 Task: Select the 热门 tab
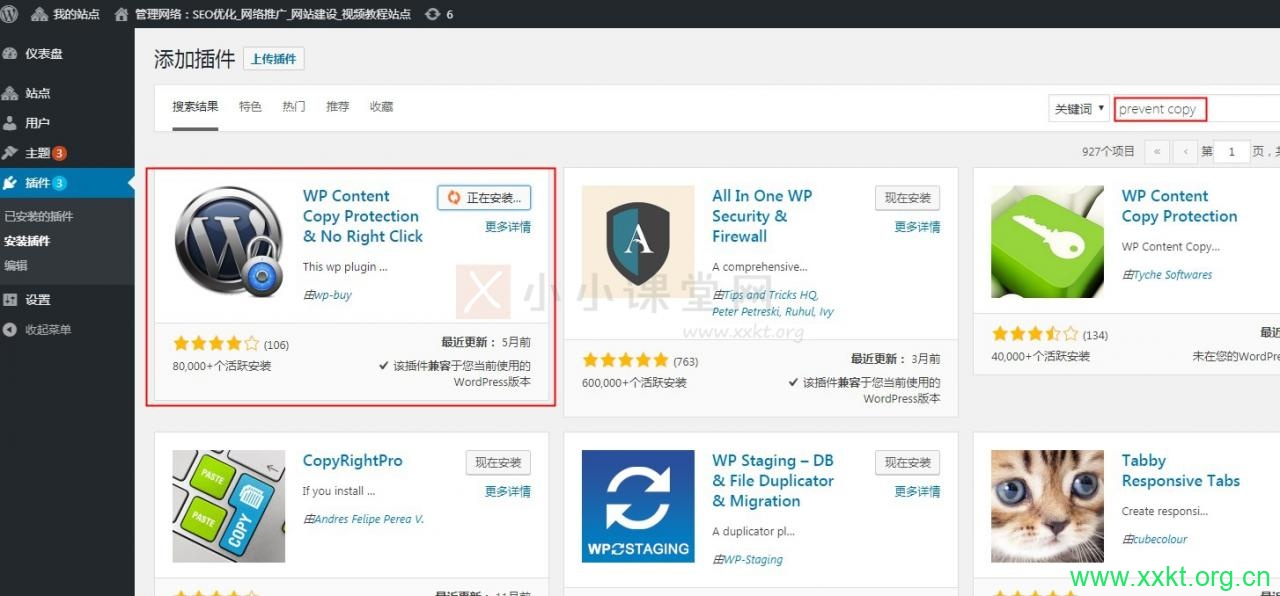(294, 106)
